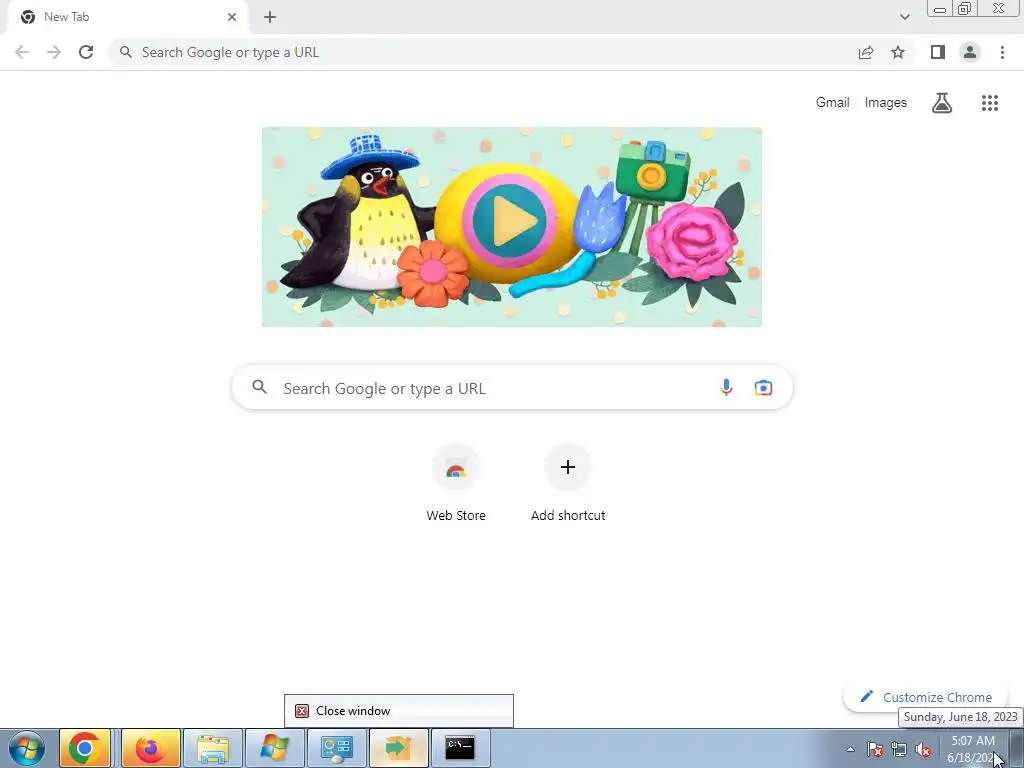The image size is (1024, 768).
Task: Open Chrome's three-dot menu
Action: pos(1002,52)
